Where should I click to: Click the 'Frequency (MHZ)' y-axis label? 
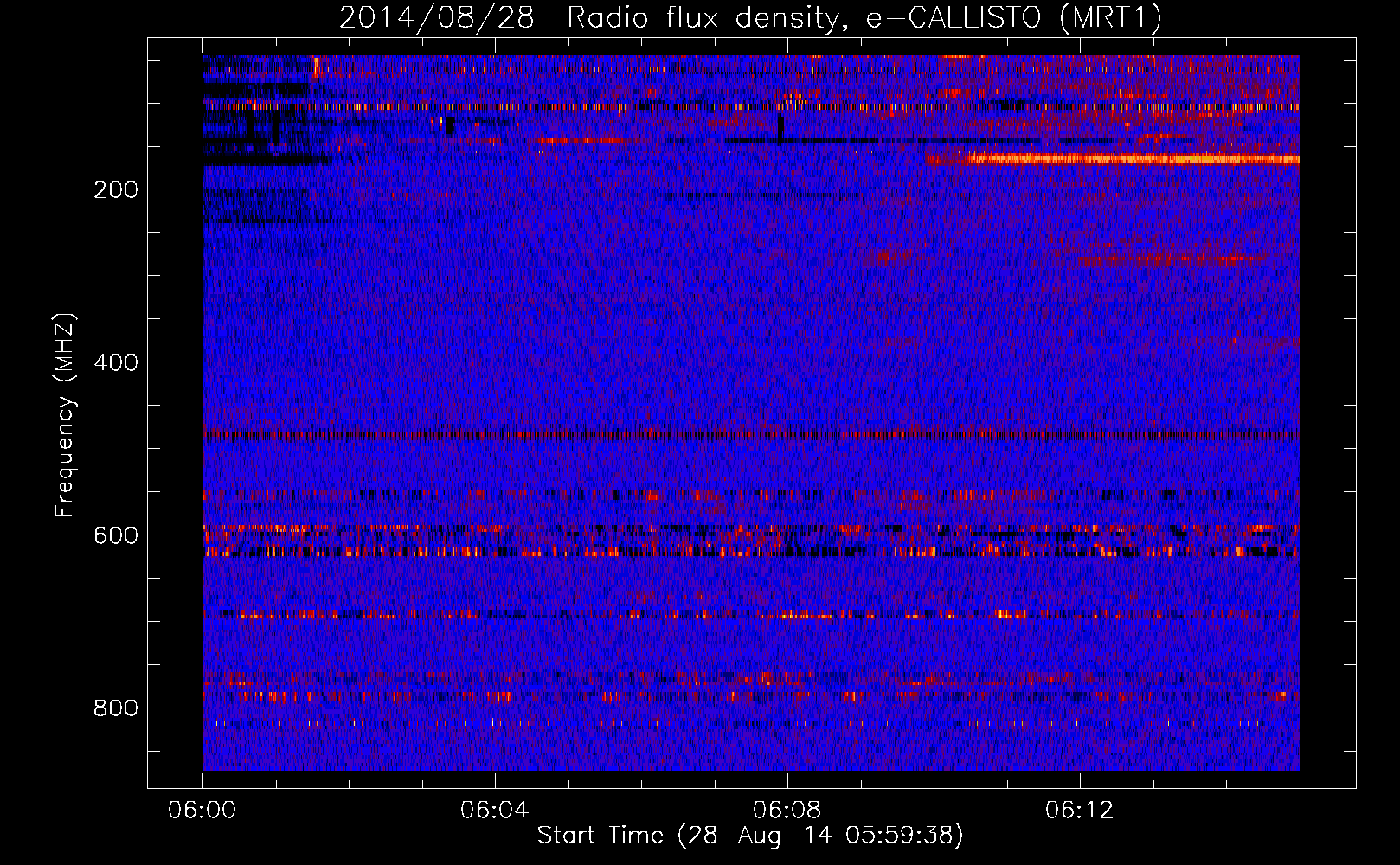tap(65, 415)
